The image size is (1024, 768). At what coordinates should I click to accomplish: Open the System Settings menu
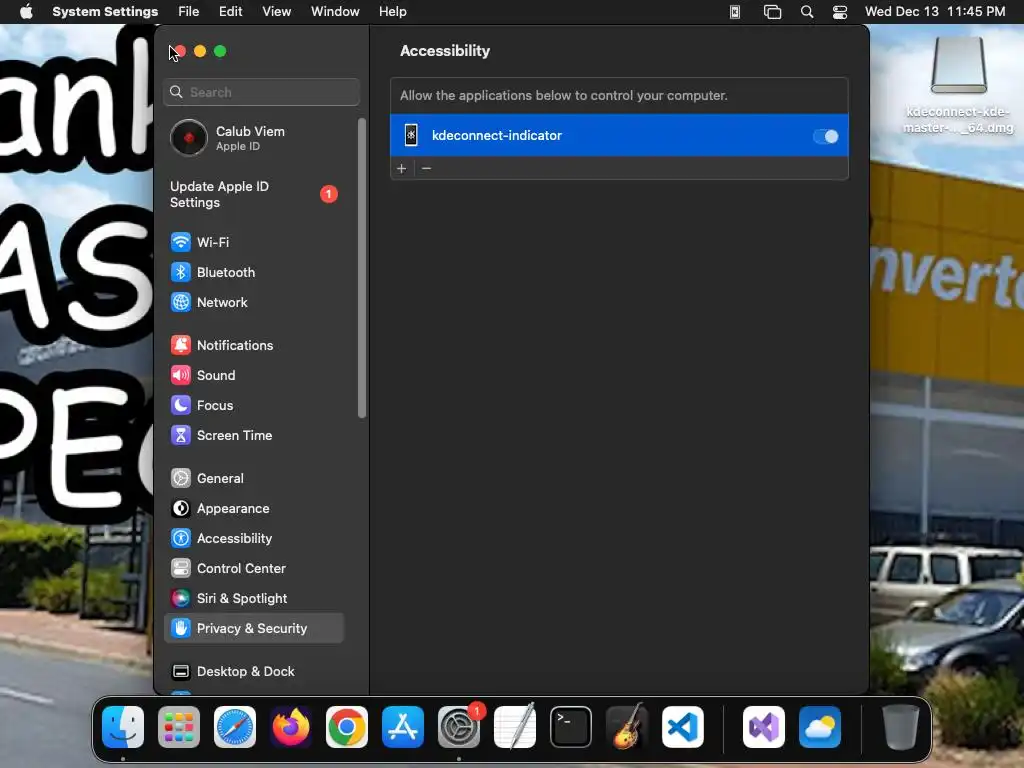[x=105, y=12]
